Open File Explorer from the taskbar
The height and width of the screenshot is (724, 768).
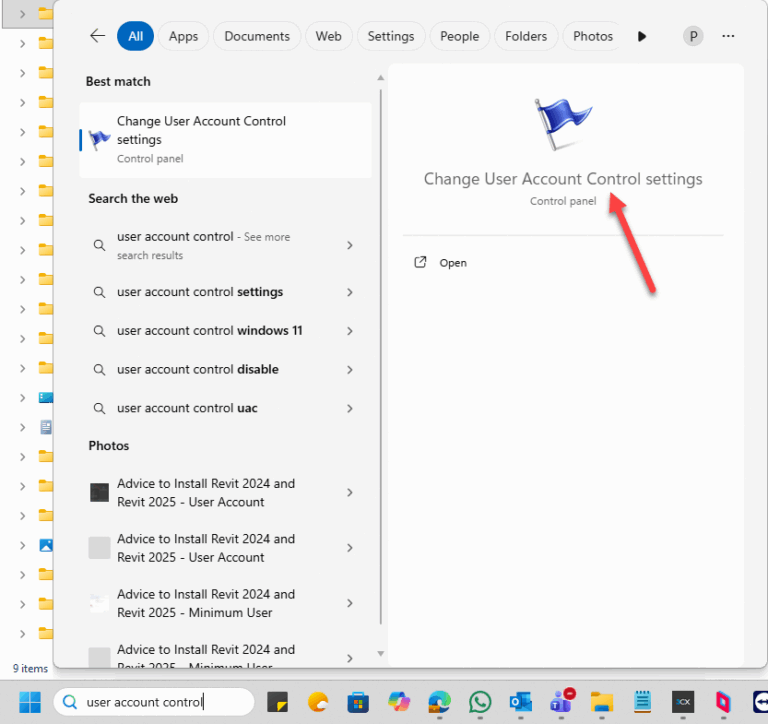[x=602, y=702]
